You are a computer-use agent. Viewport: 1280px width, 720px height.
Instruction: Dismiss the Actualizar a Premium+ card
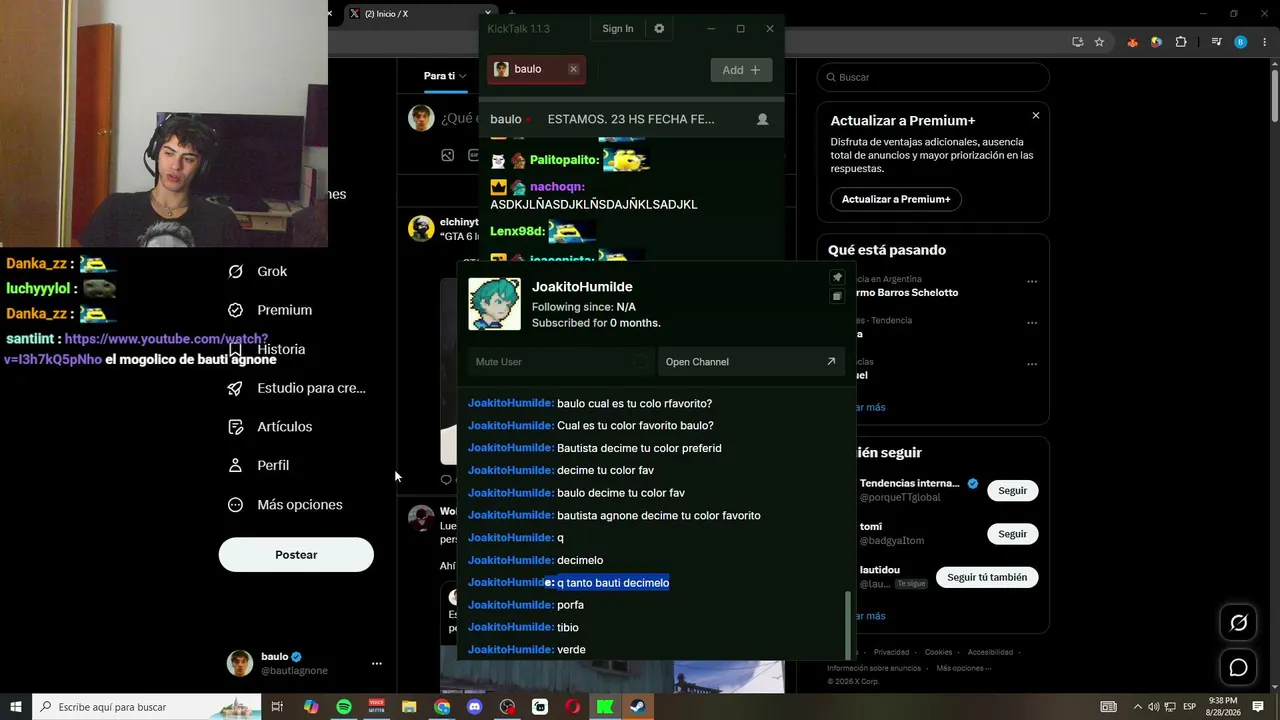point(1036,116)
